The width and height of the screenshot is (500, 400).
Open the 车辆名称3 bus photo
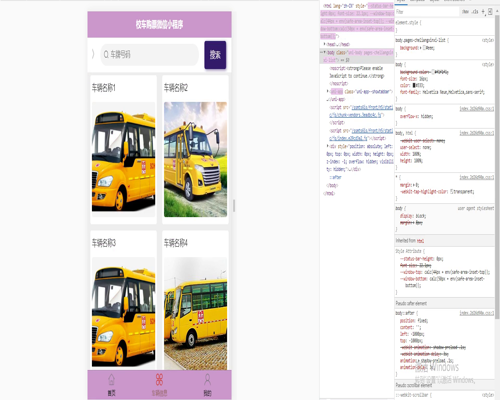[123, 313]
